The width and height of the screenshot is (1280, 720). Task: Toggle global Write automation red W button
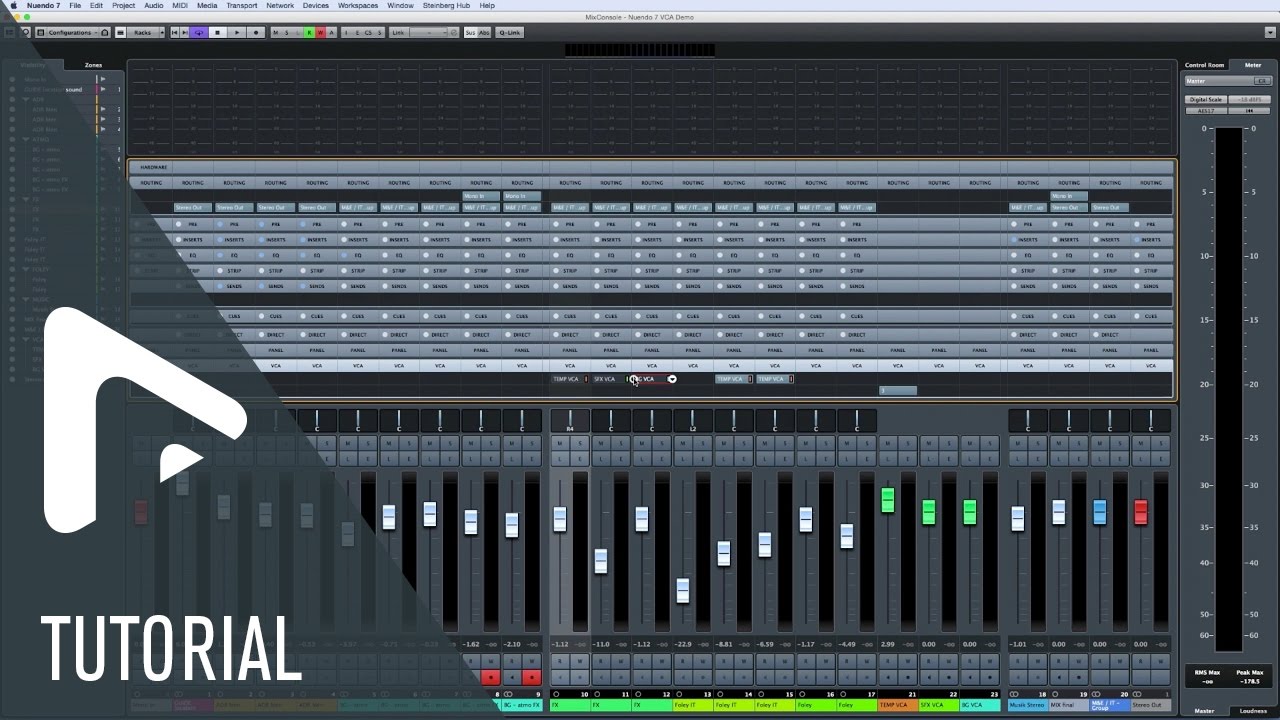click(x=320, y=33)
